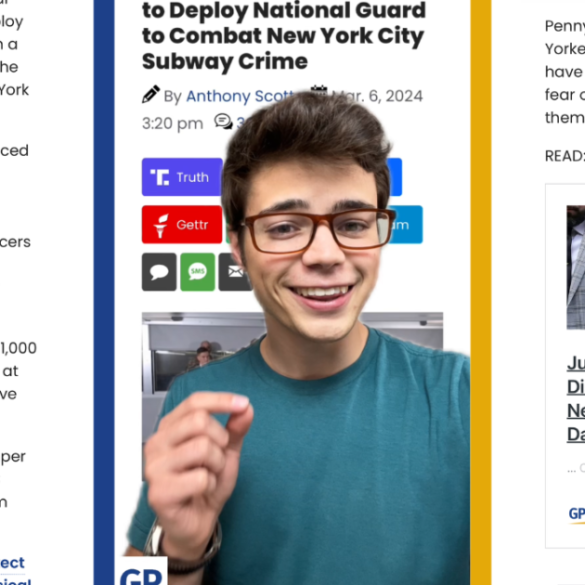The image size is (585, 585).
Task: Open the comment count link
Action: (240, 123)
